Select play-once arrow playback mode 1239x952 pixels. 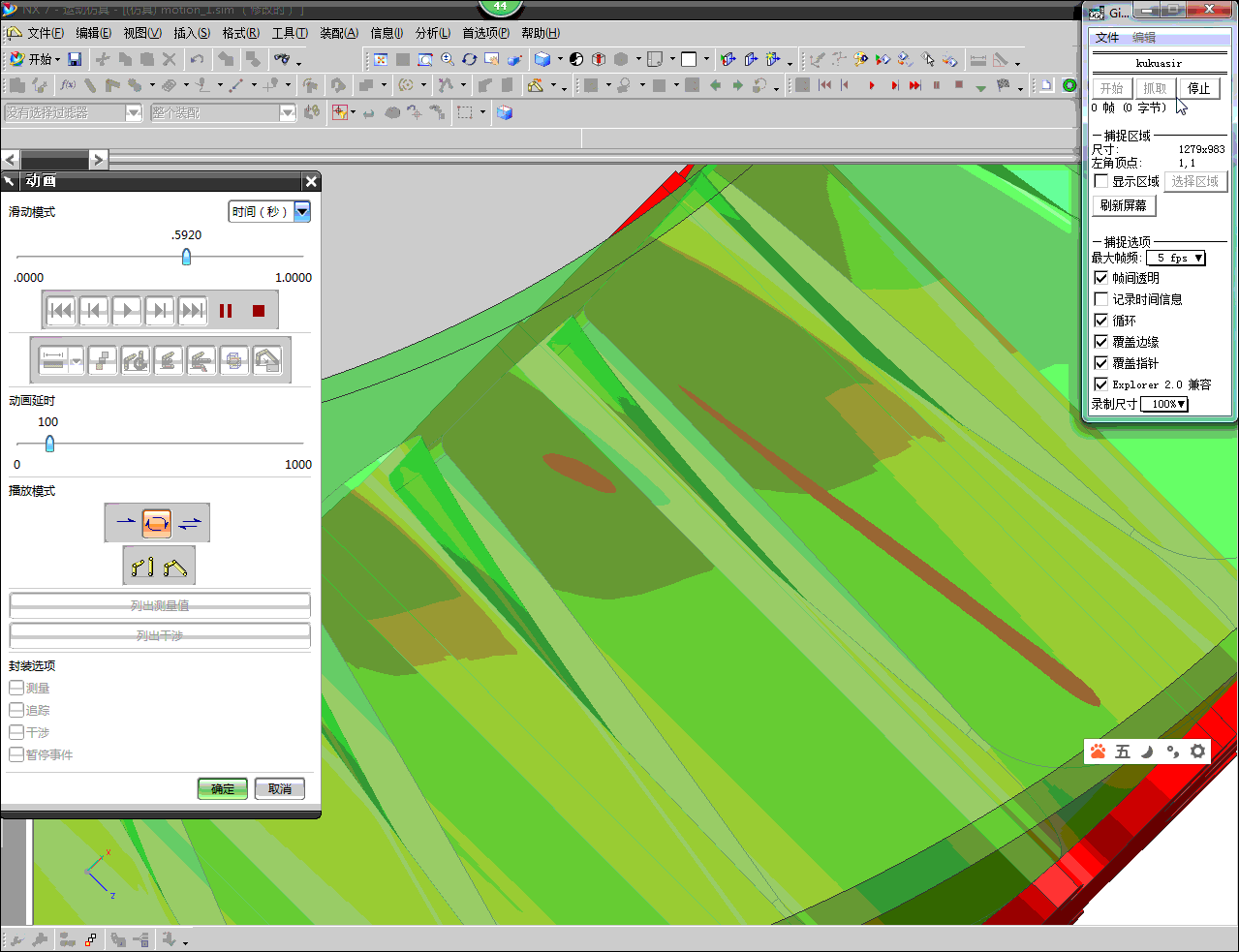(126, 523)
